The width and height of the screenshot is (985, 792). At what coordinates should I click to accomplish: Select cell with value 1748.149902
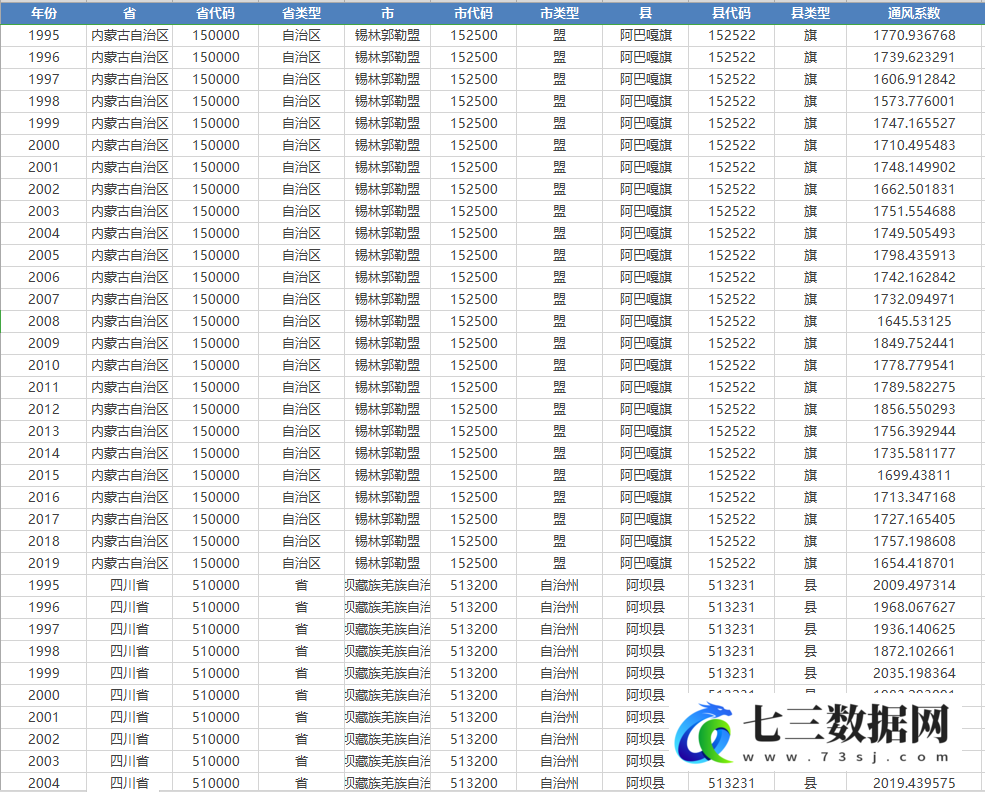915,167
